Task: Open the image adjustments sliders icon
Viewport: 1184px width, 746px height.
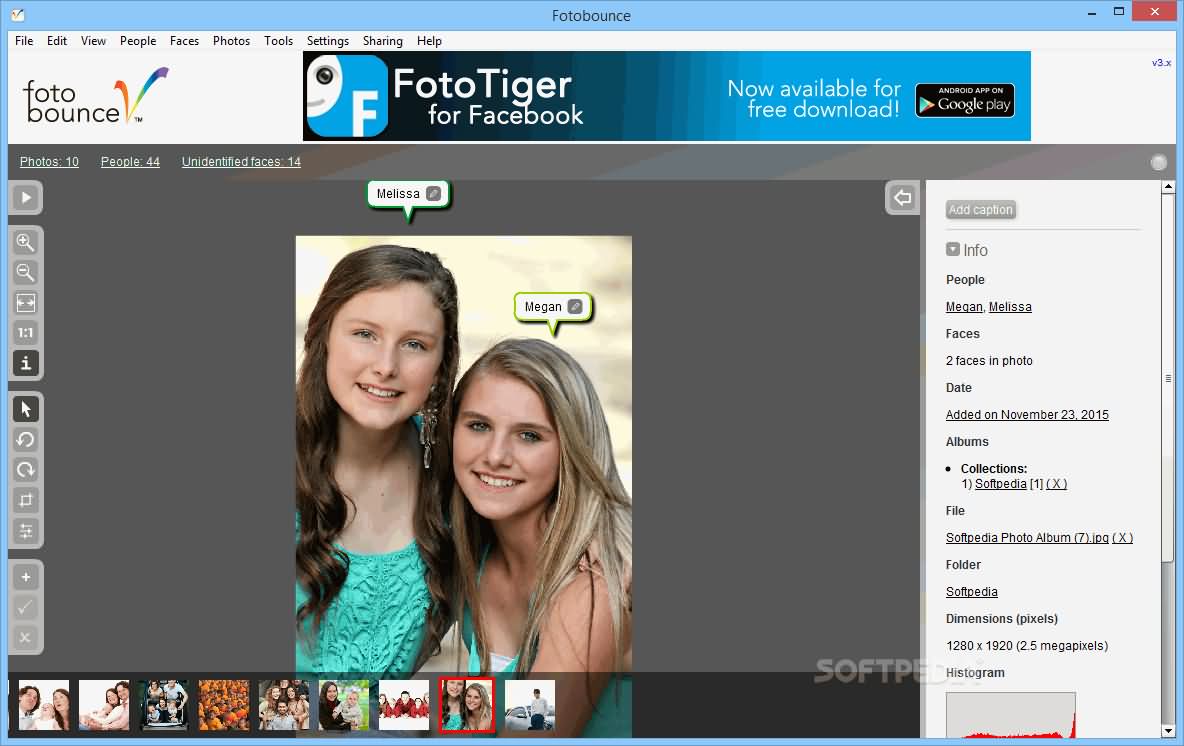Action: (x=26, y=531)
